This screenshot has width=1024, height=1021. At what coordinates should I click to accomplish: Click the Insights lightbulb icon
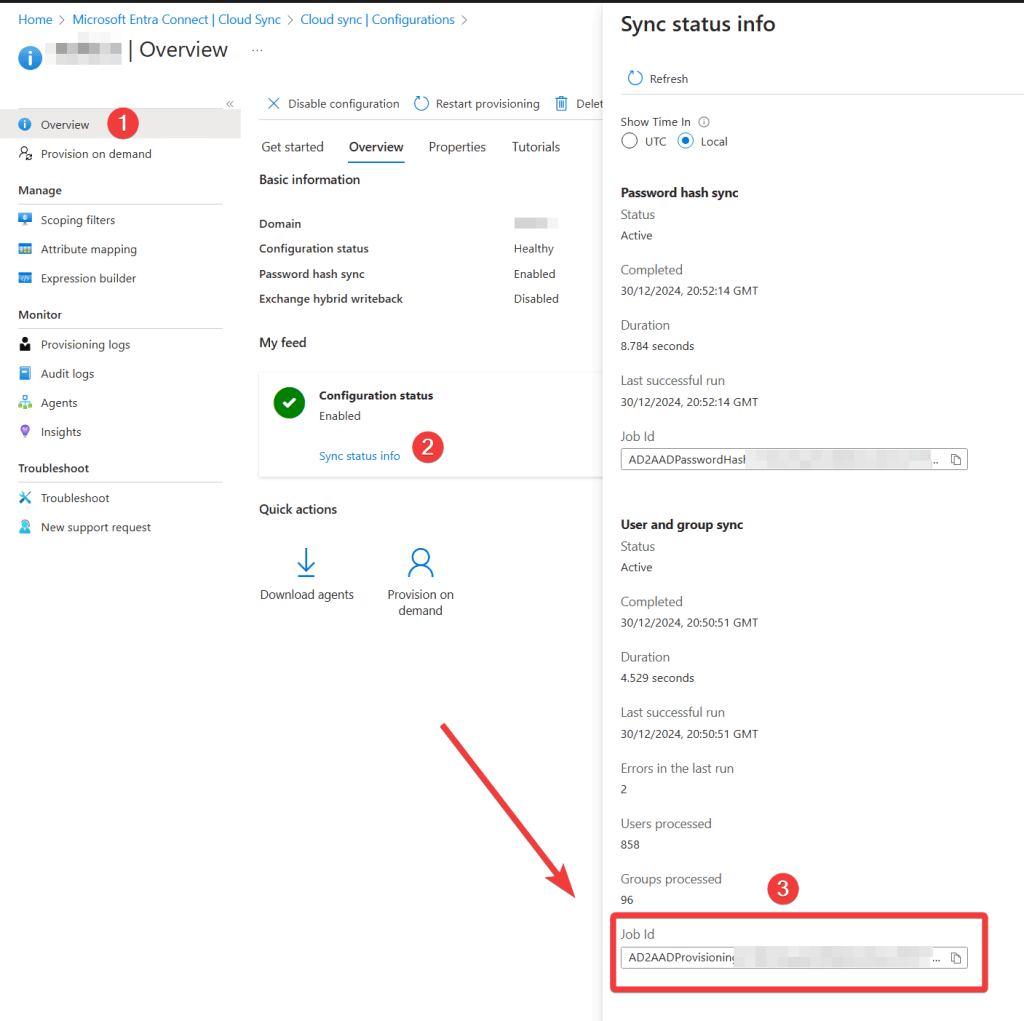pos(25,432)
